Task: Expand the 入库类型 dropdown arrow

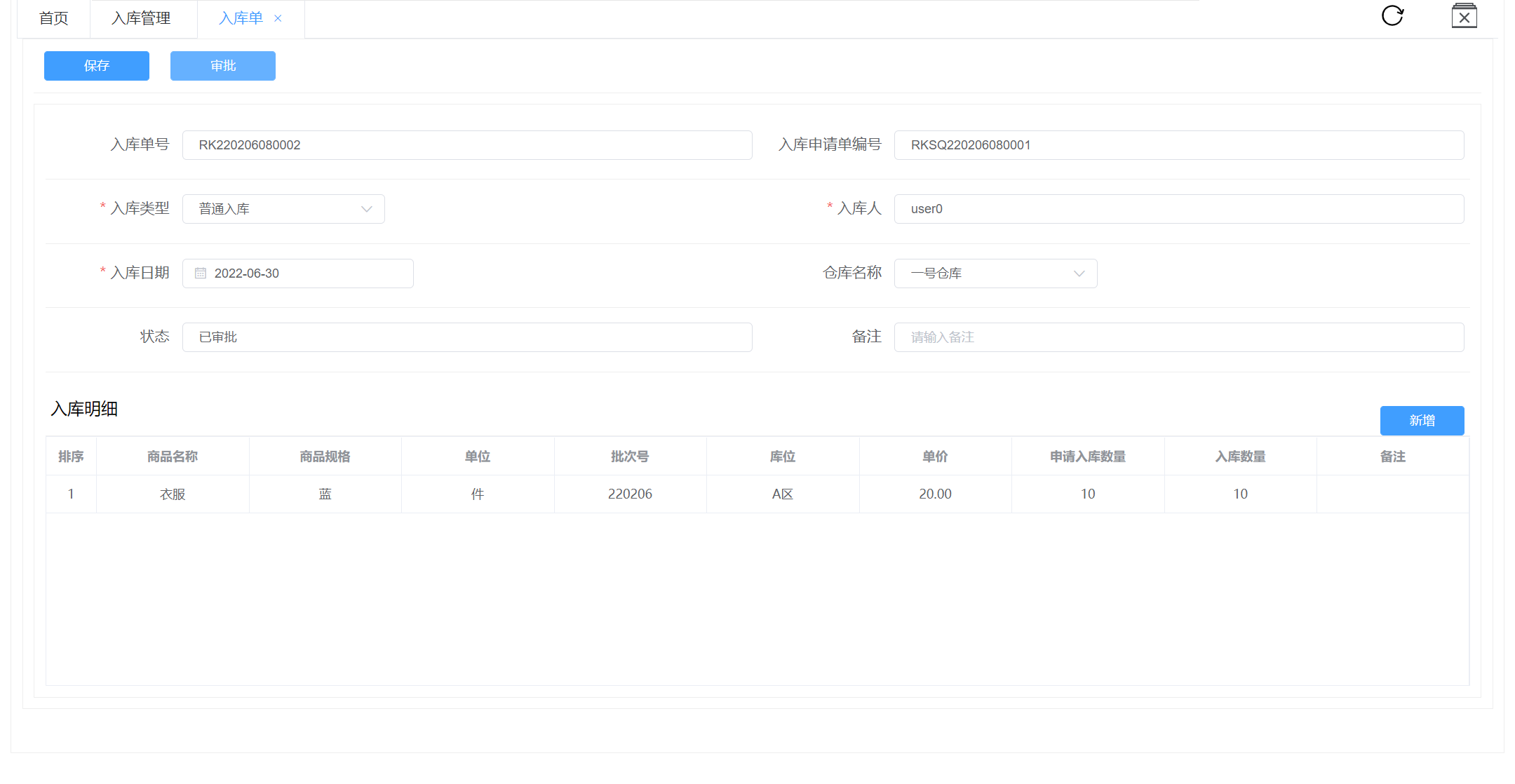Action: pos(366,209)
